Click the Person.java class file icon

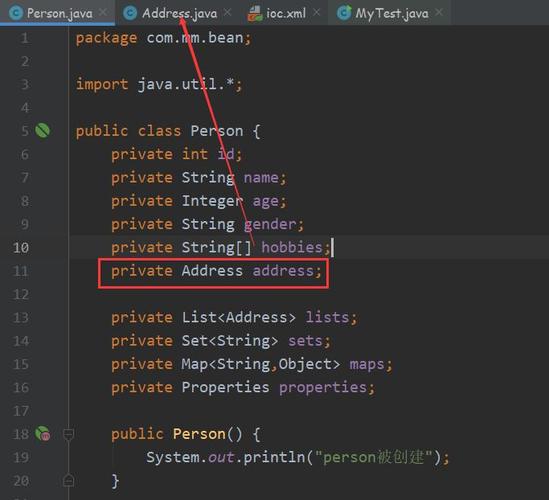point(16,13)
